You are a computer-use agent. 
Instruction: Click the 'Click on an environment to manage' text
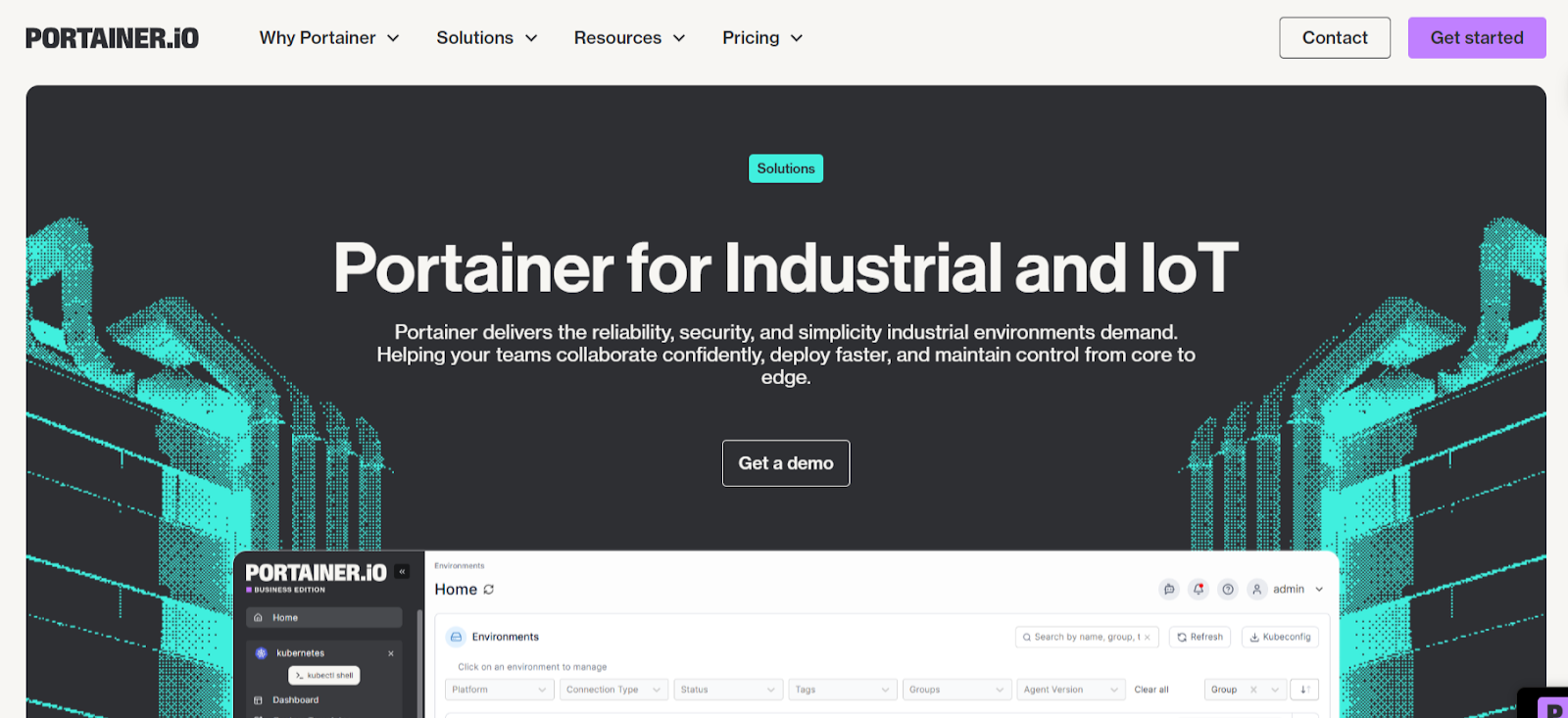[x=532, y=667]
